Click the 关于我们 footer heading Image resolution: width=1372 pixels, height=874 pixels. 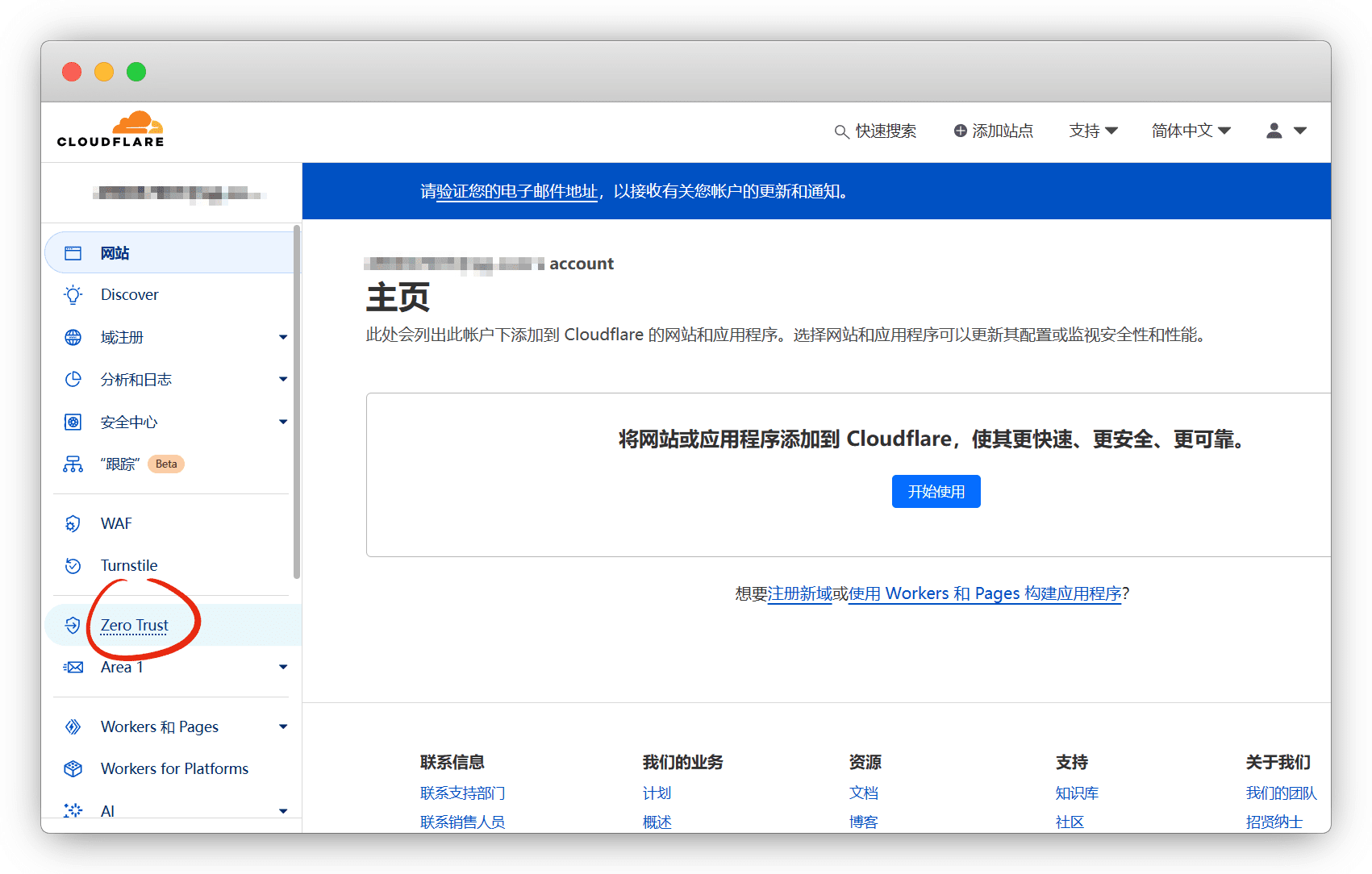tap(1278, 762)
